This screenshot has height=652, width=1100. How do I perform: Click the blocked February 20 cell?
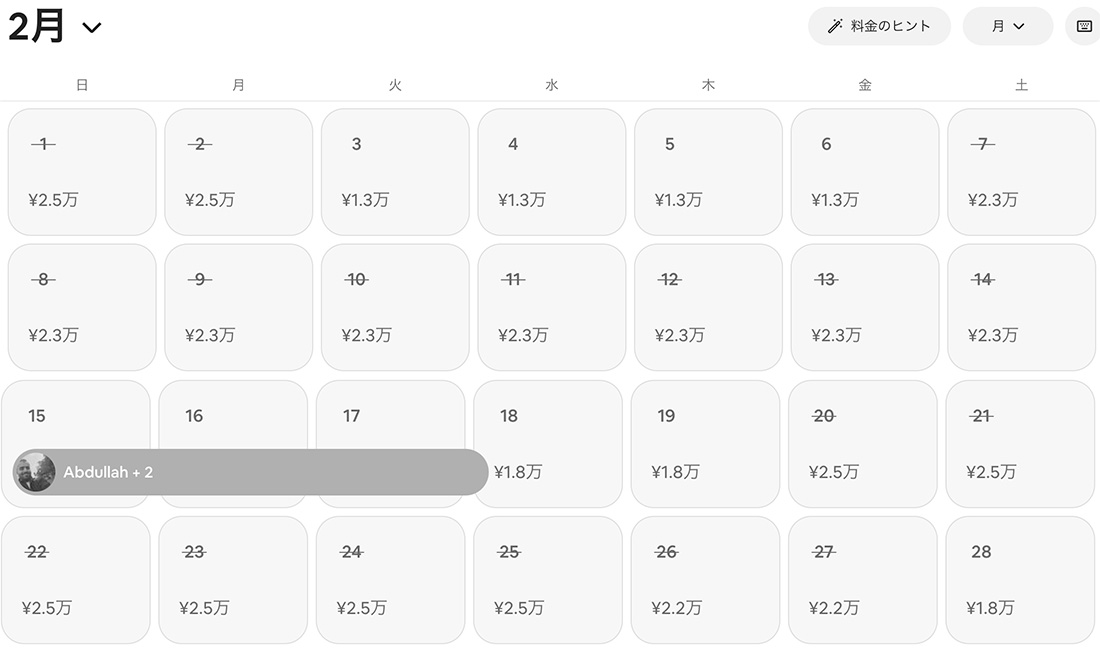click(862, 443)
